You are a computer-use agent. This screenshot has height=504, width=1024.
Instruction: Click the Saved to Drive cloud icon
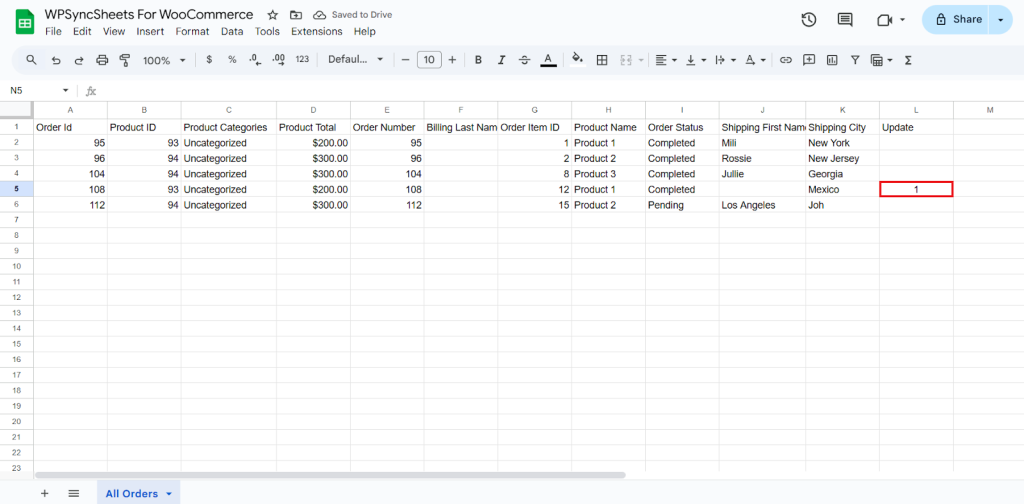(x=319, y=15)
